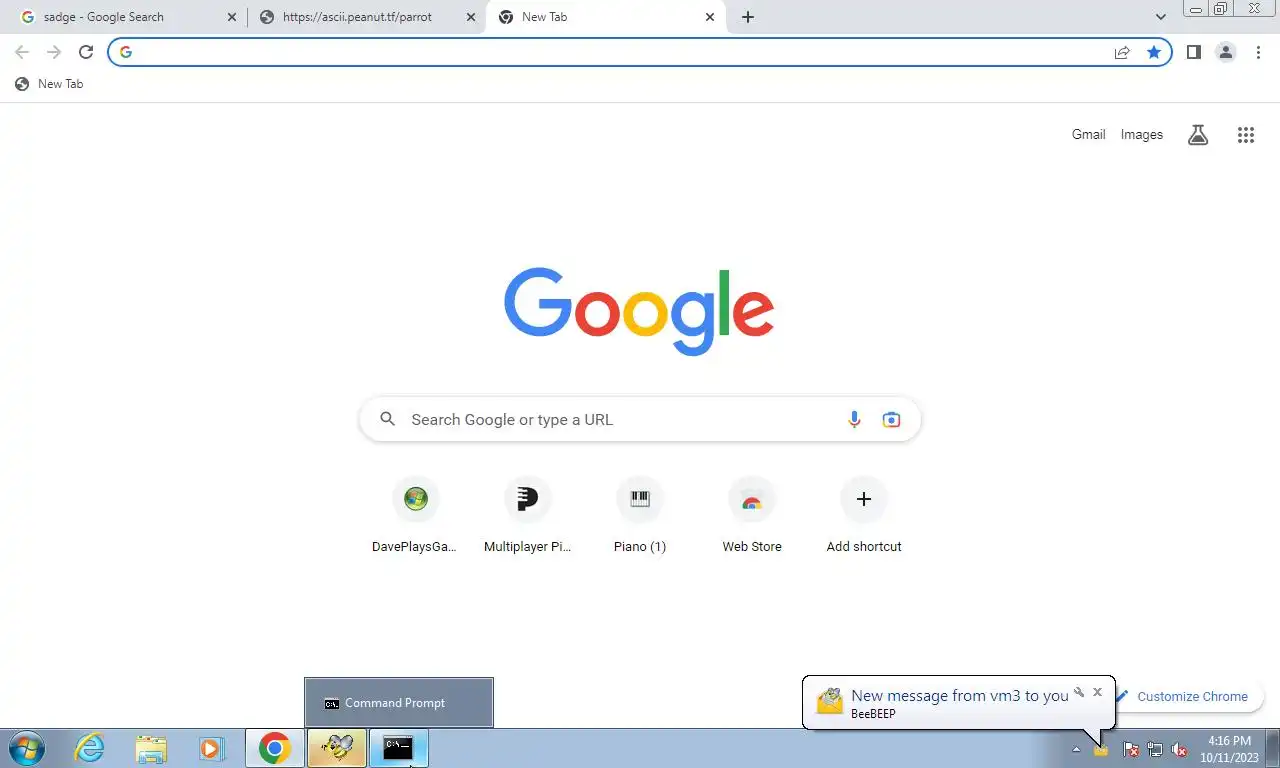
Task: Share this page using the address bar icon
Action: tap(1122, 52)
